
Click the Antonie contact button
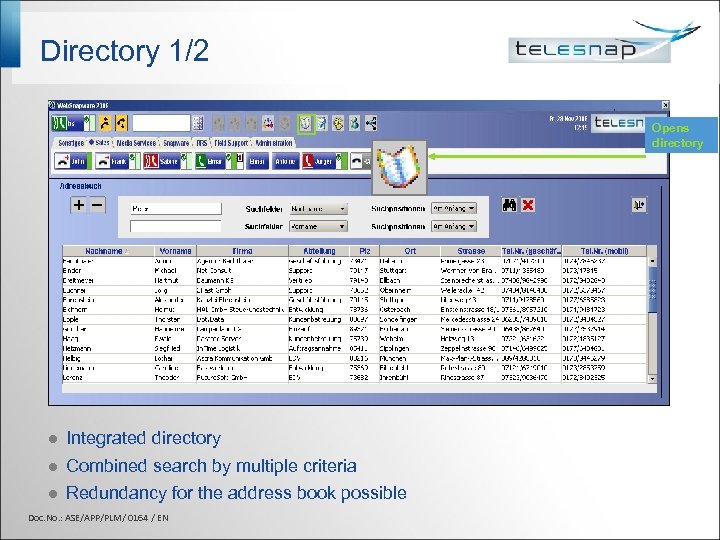click(285, 161)
